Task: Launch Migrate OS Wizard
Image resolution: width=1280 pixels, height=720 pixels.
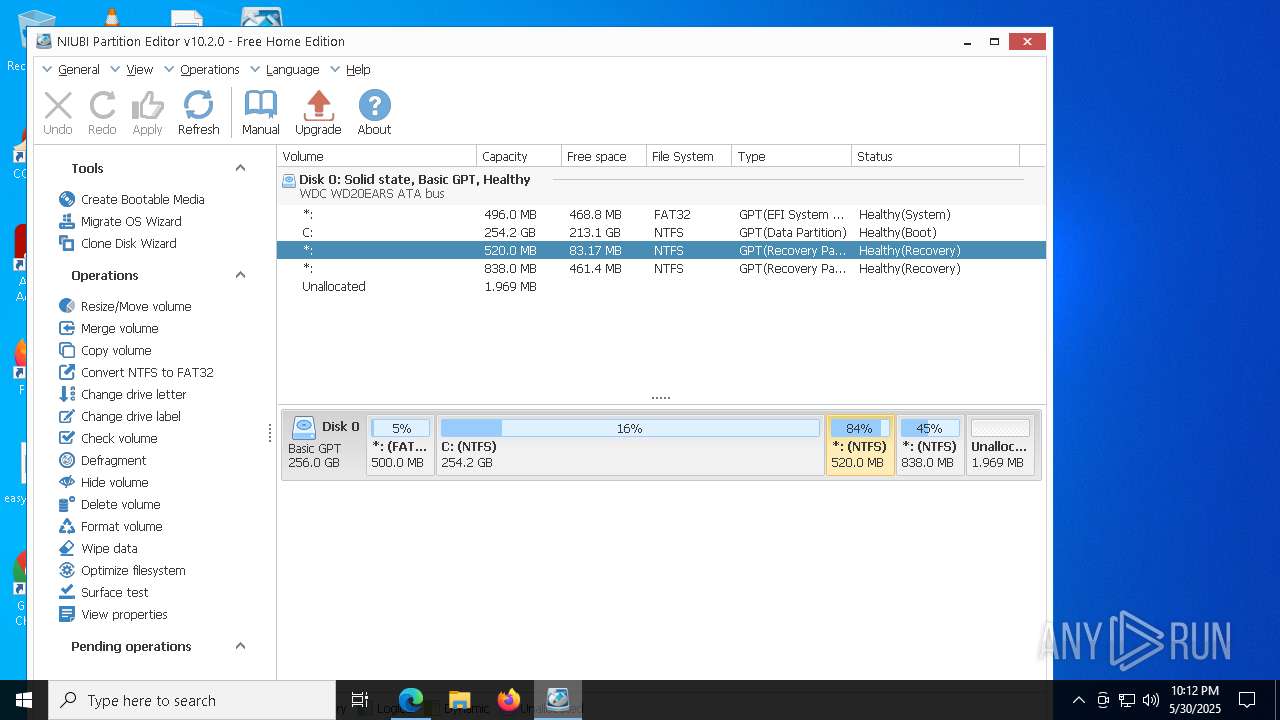Action: pos(120,221)
